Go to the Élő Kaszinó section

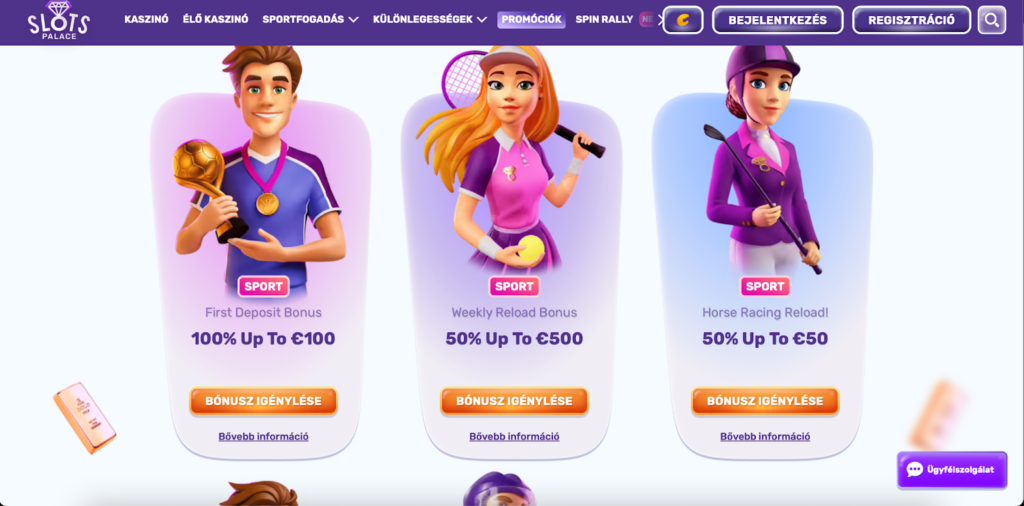tap(216, 20)
